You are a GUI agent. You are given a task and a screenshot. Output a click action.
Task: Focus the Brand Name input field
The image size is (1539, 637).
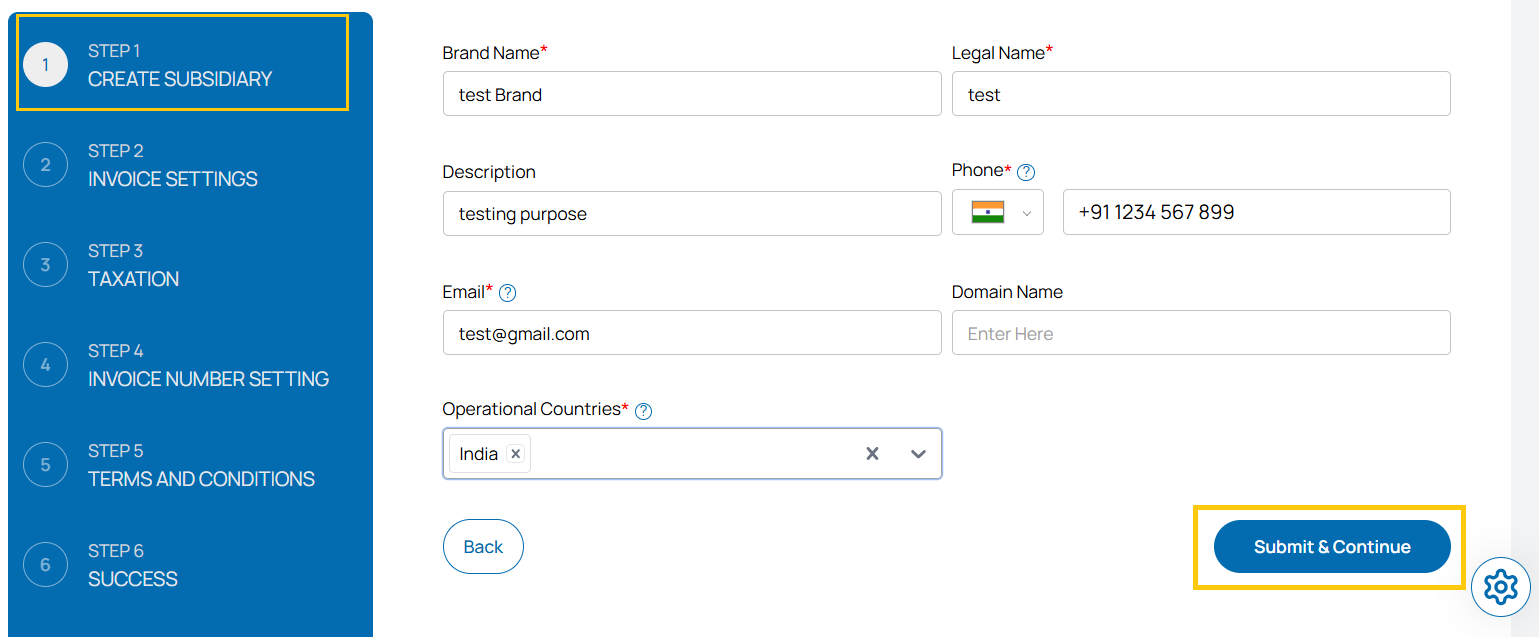pyautogui.click(x=691, y=94)
